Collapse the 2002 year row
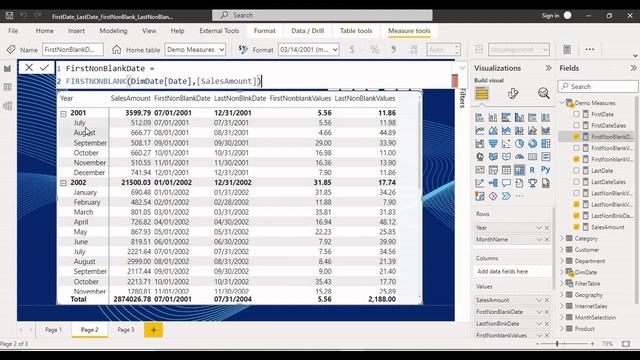Viewport: 640px width, 360px height. click(63, 183)
